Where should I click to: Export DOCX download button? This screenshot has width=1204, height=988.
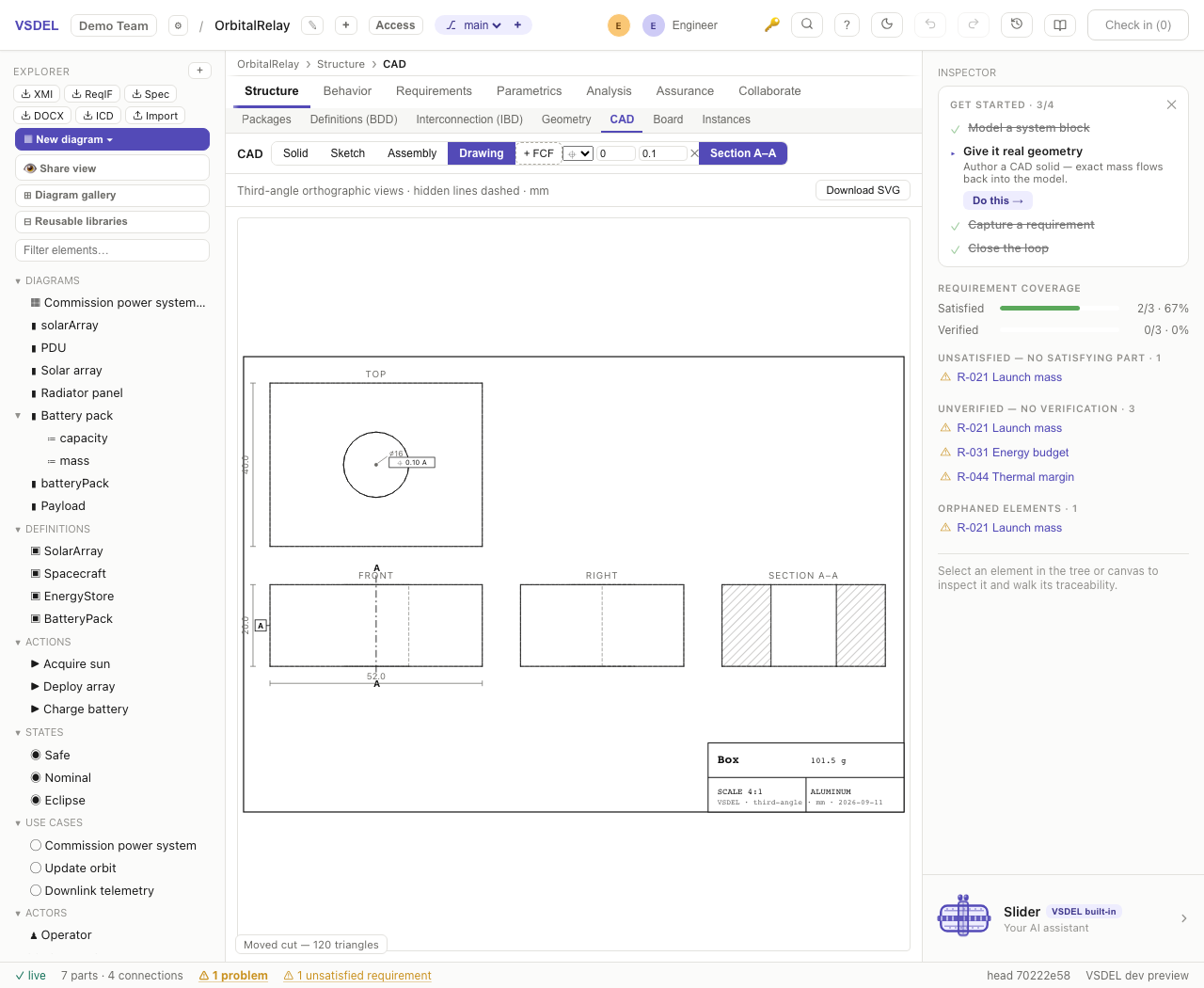point(42,116)
